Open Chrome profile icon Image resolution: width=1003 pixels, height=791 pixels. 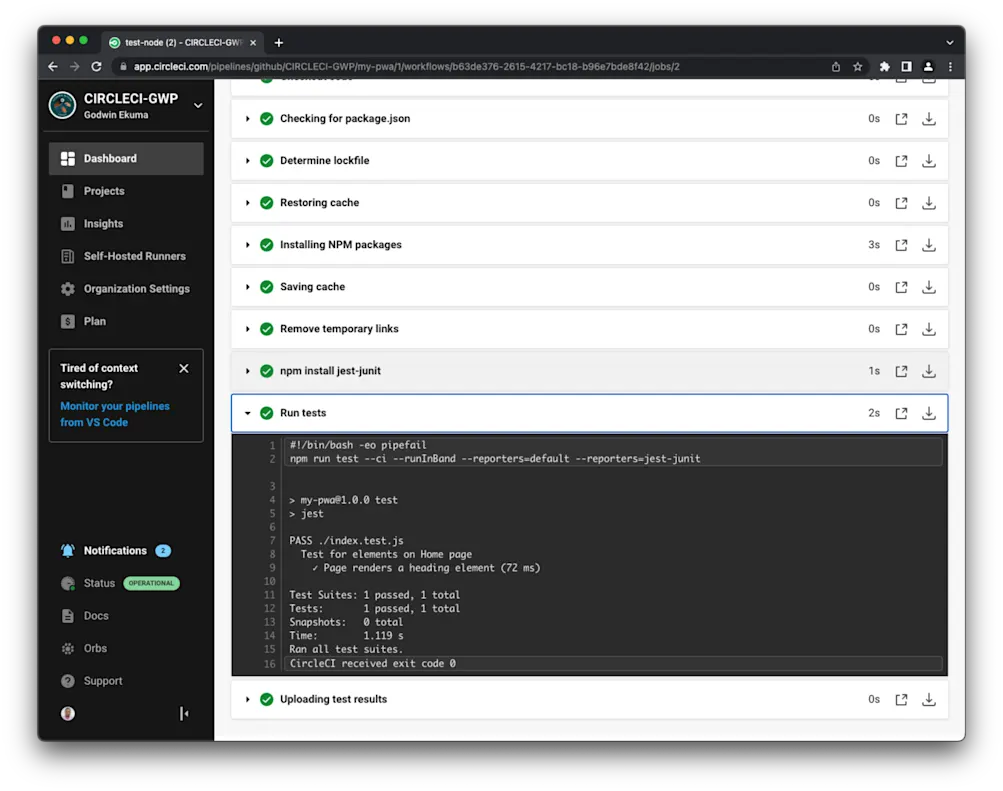click(928, 67)
